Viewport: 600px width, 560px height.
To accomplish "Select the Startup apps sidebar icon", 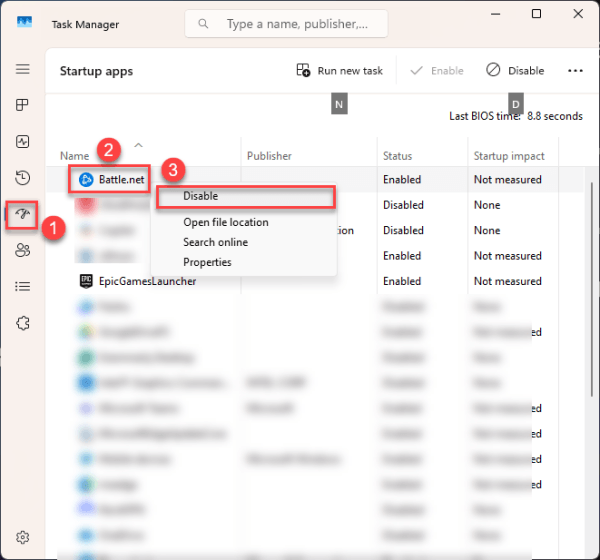I will [22, 214].
